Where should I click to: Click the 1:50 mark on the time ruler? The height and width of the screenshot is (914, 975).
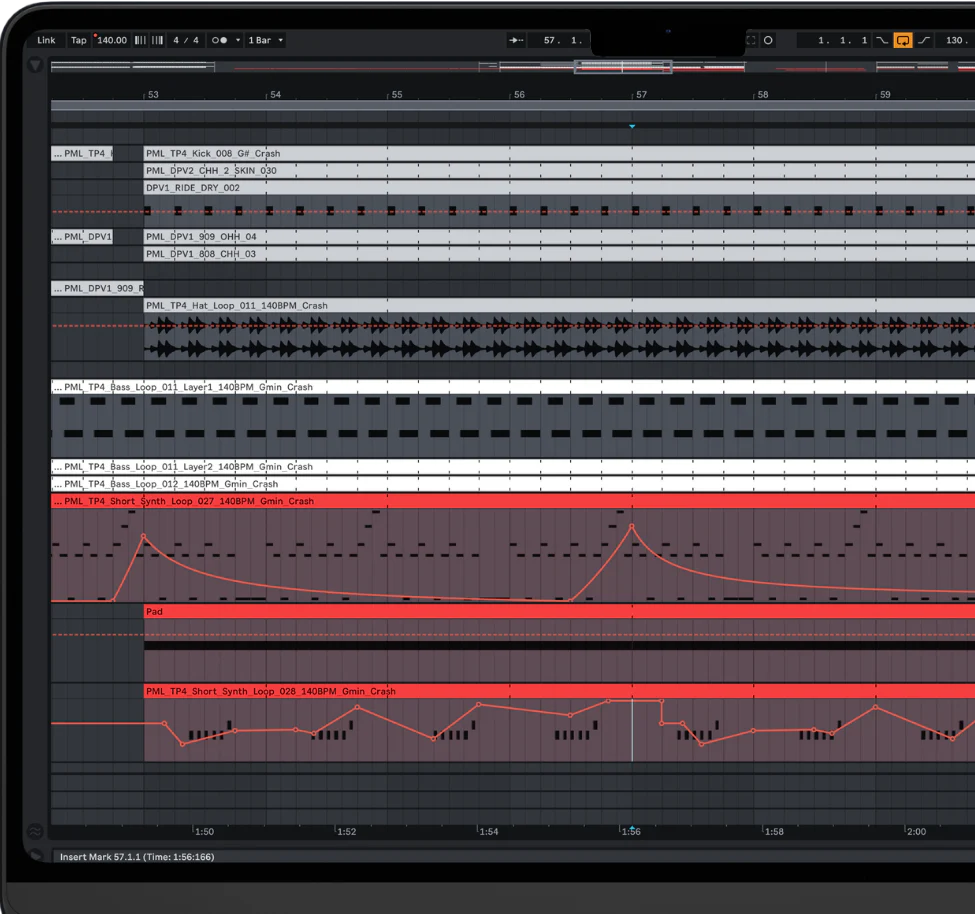204,832
